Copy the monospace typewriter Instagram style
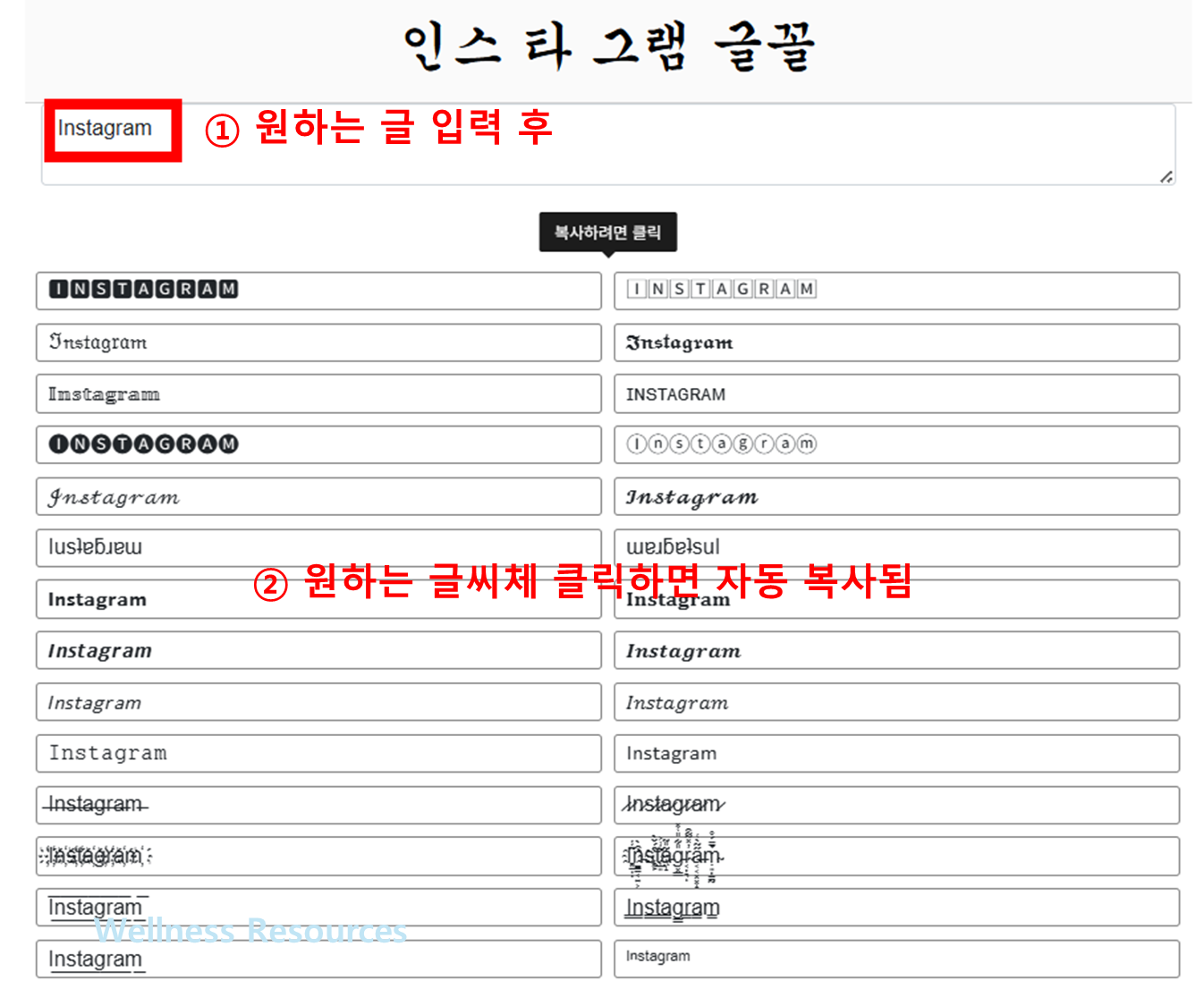This screenshot has width=1204, height=1006. pyautogui.click(x=318, y=754)
